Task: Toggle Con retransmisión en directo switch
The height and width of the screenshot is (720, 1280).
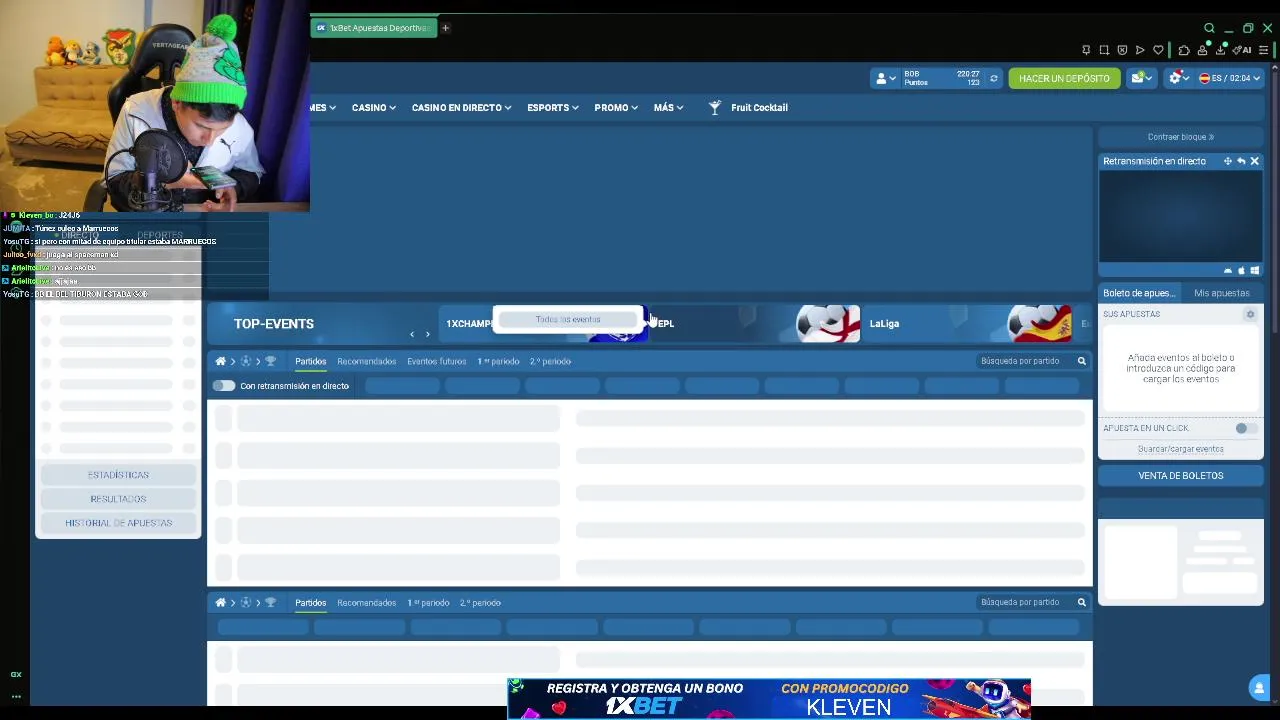Action: (x=223, y=386)
